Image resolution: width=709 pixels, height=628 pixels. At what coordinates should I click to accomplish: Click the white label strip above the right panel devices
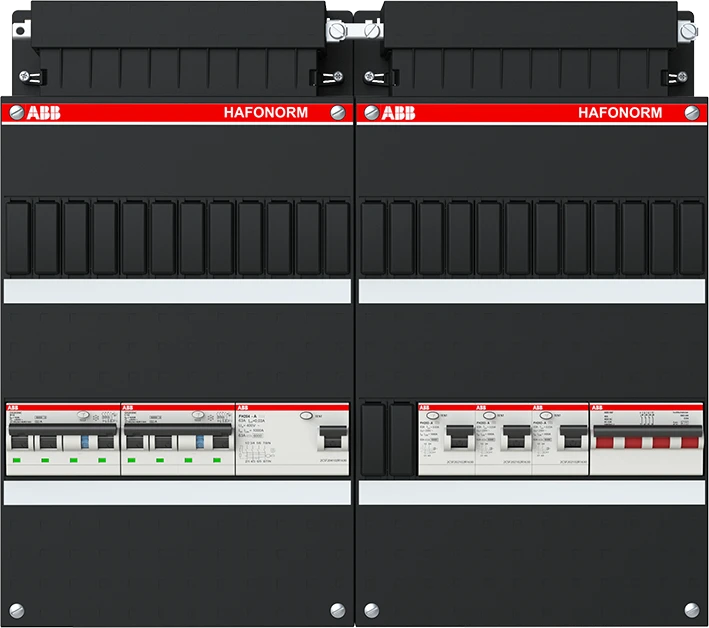tap(530, 291)
